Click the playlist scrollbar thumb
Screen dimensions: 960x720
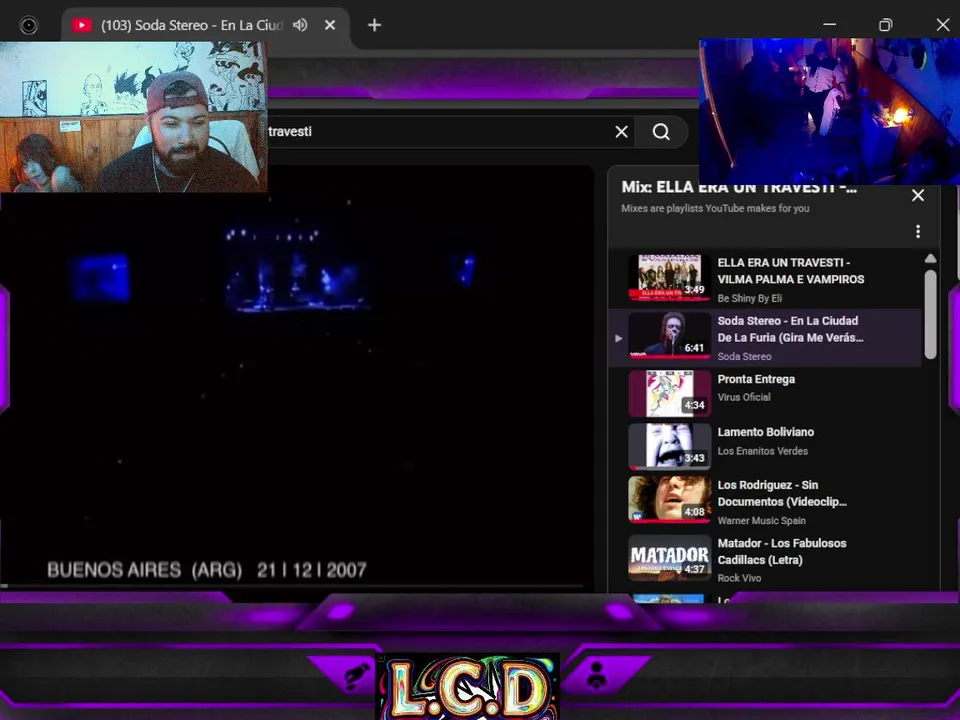tap(931, 314)
